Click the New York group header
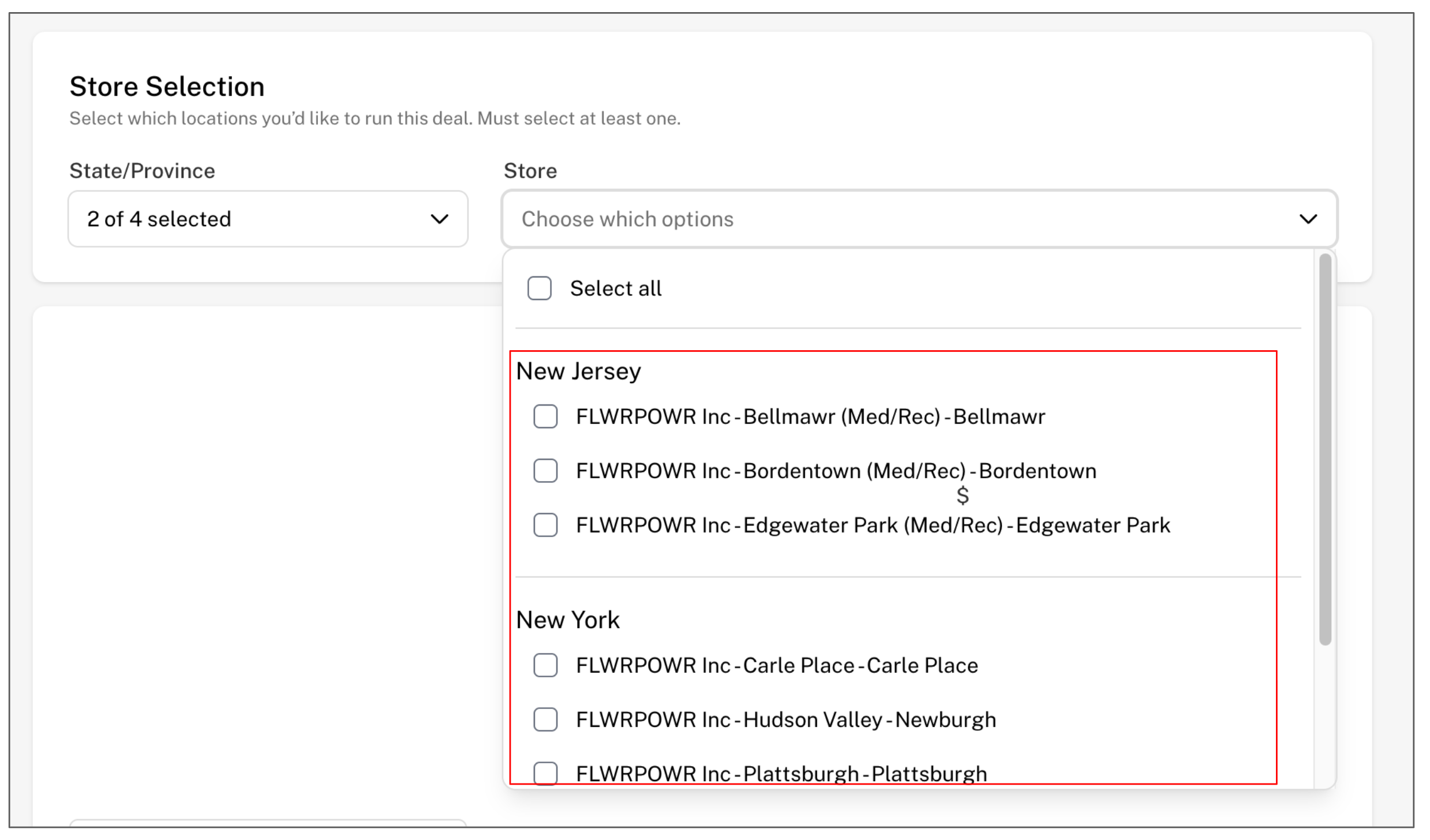The image size is (1430, 840). (x=567, y=620)
